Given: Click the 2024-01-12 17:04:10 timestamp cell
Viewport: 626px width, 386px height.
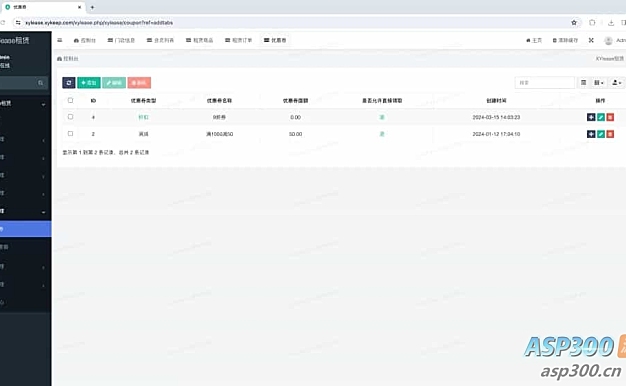Looking at the screenshot, I should pyautogui.click(x=496, y=134).
